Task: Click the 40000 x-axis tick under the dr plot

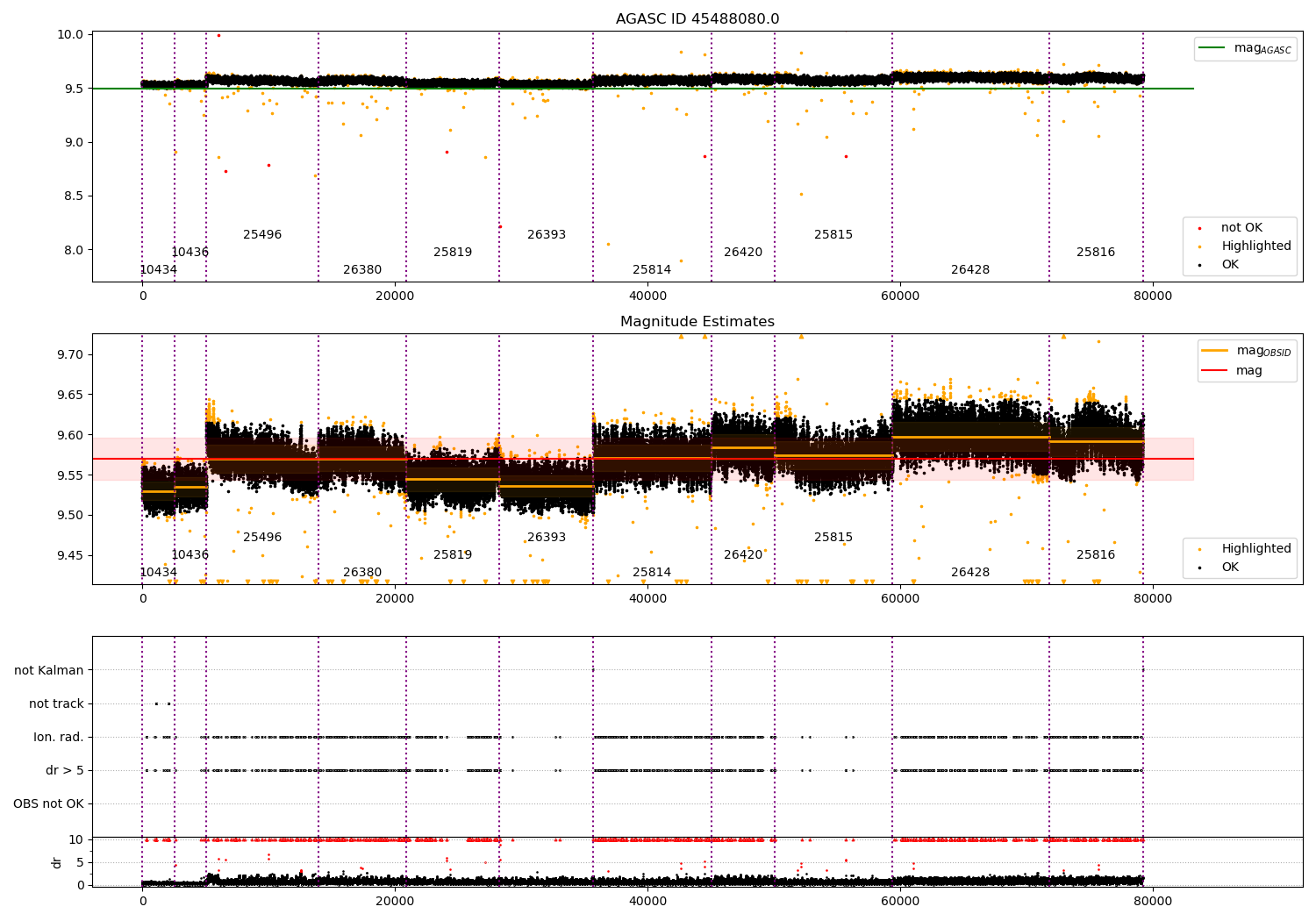Action: pyautogui.click(x=647, y=901)
